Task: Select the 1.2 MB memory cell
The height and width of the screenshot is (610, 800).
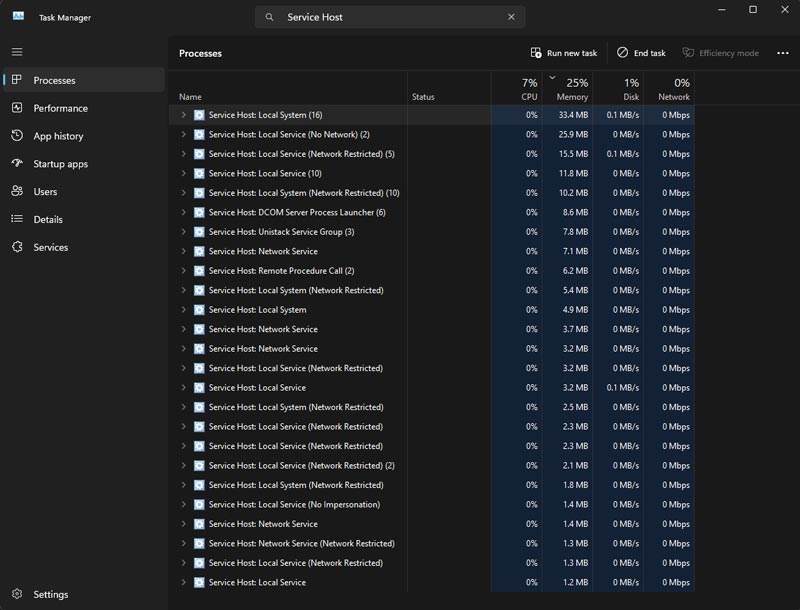Action: tap(567, 582)
